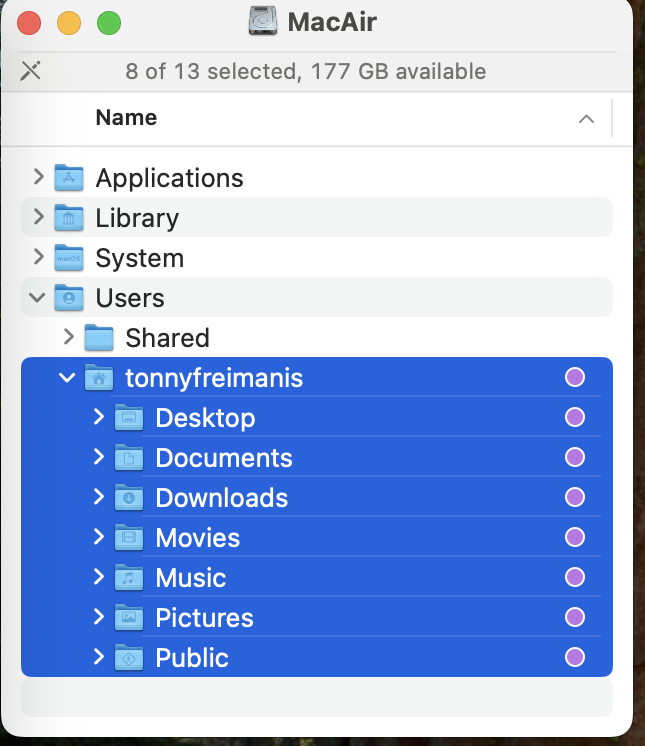Click the tonnyfreimanis home folder icon
This screenshot has width=645, height=746.
(99, 378)
